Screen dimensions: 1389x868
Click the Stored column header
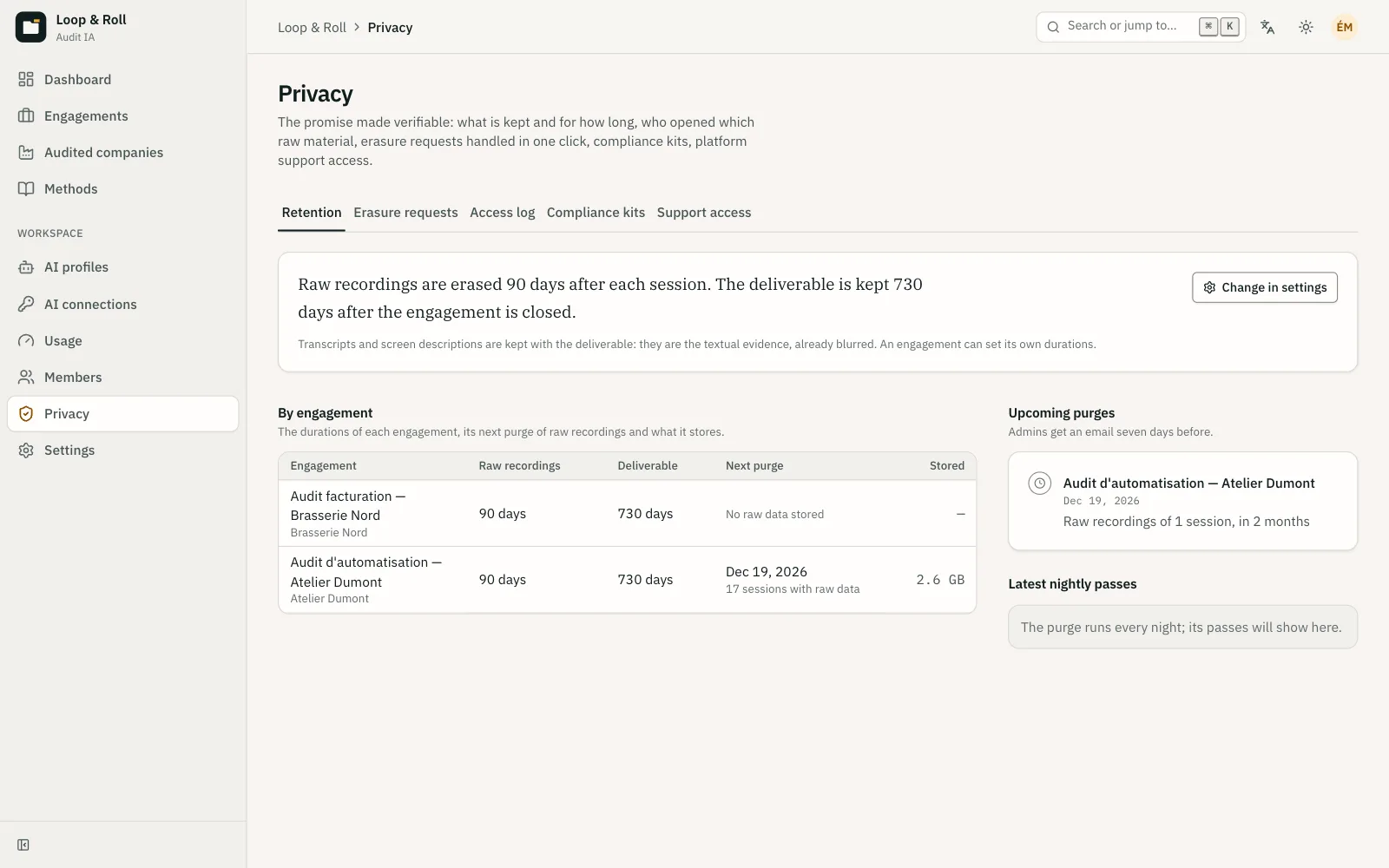pos(947,466)
